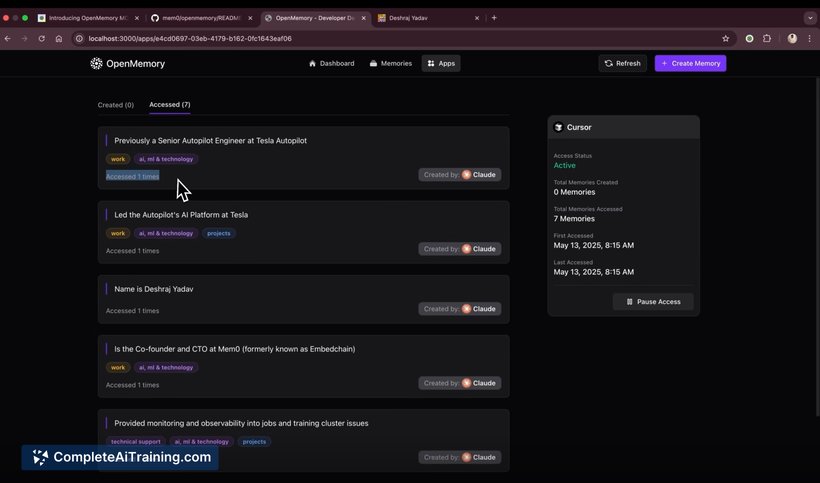This screenshot has height=483, width=820.
Task: Open a new browser tab with plus icon
Action: click(494, 18)
